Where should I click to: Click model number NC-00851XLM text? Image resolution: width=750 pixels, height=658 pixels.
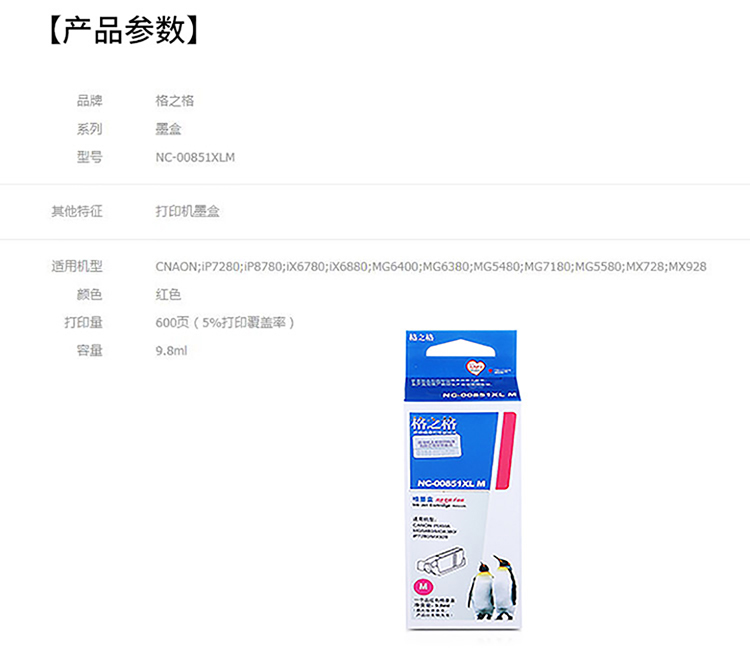195,157
